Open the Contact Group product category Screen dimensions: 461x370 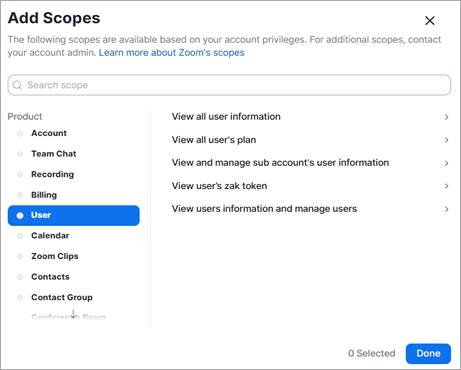coord(62,297)
